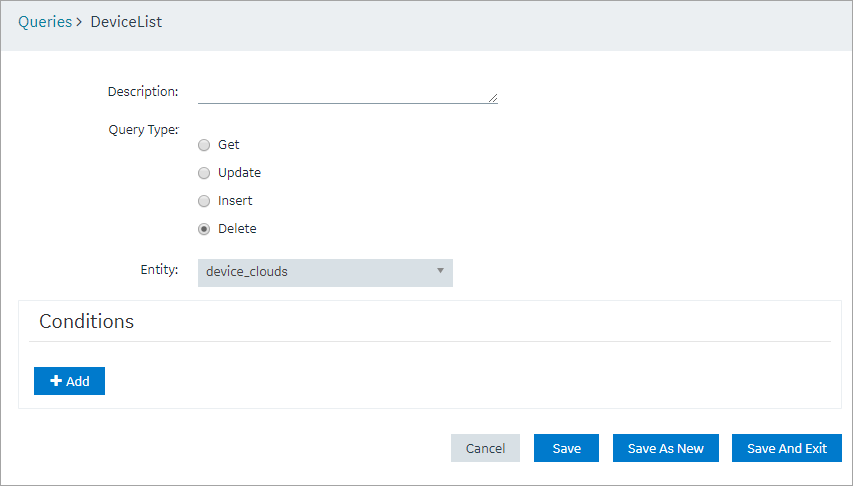Open the Entity device_clouds dropdown
Viewport: 853px width, 486px height.
(x=325, y=273)
